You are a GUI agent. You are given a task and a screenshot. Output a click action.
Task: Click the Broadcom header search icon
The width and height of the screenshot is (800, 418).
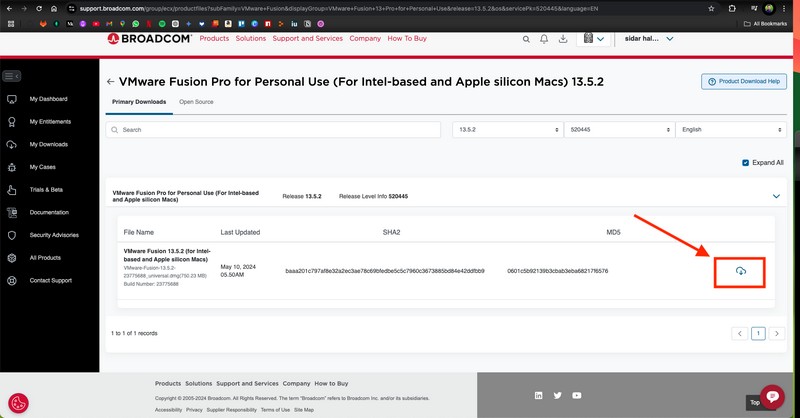[x=526, y=39]
